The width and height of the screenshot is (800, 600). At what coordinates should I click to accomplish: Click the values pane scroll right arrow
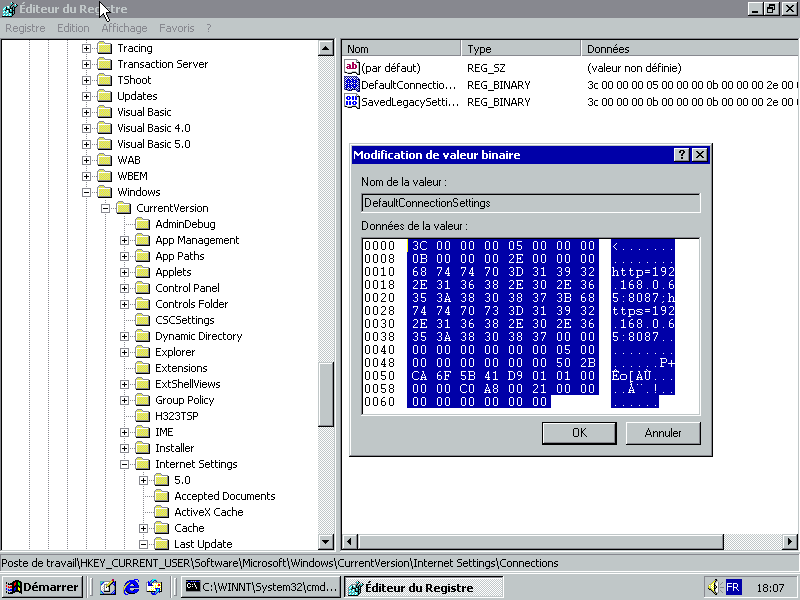click(790, 541)
